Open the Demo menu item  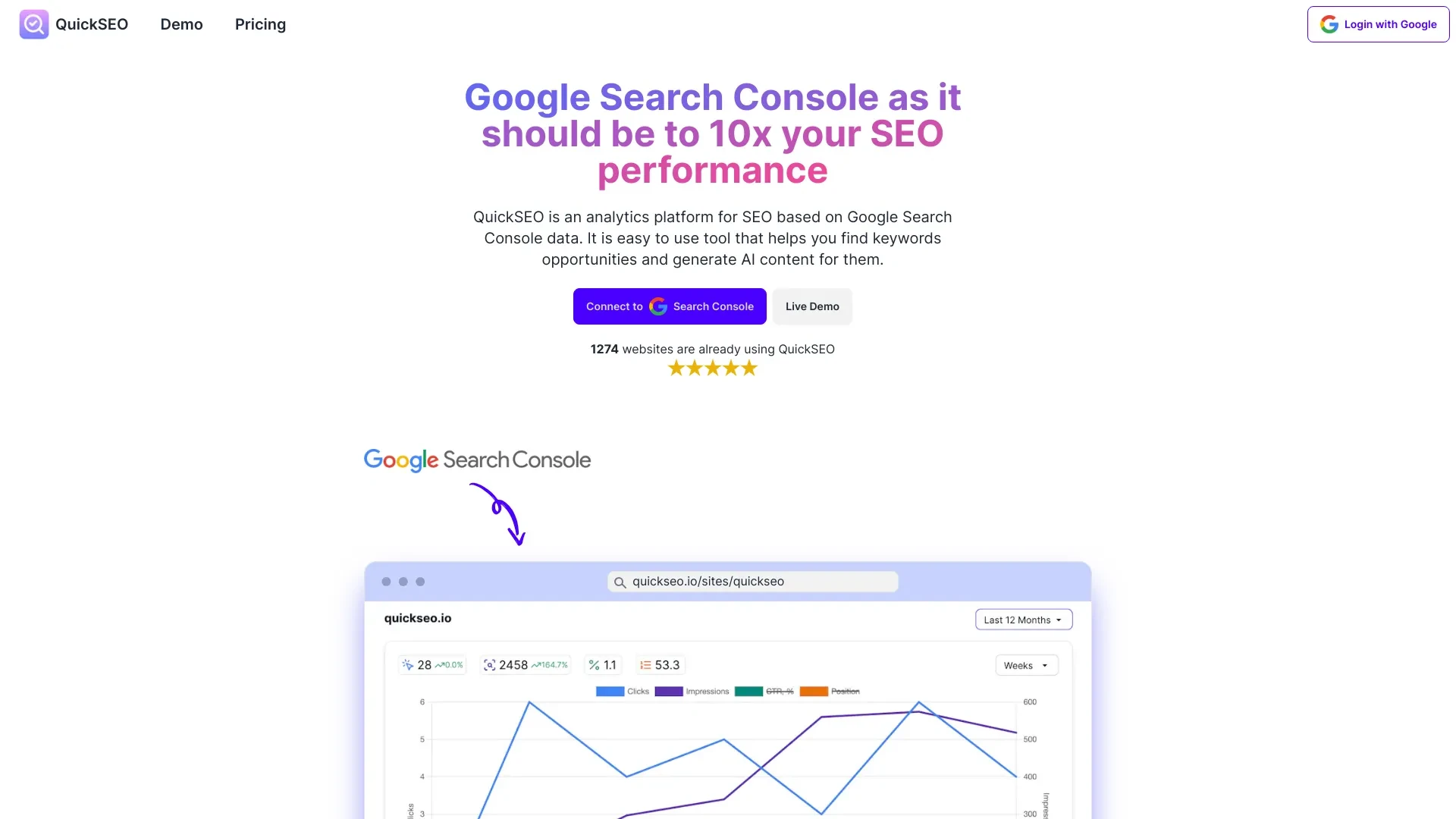pos(181,24)
